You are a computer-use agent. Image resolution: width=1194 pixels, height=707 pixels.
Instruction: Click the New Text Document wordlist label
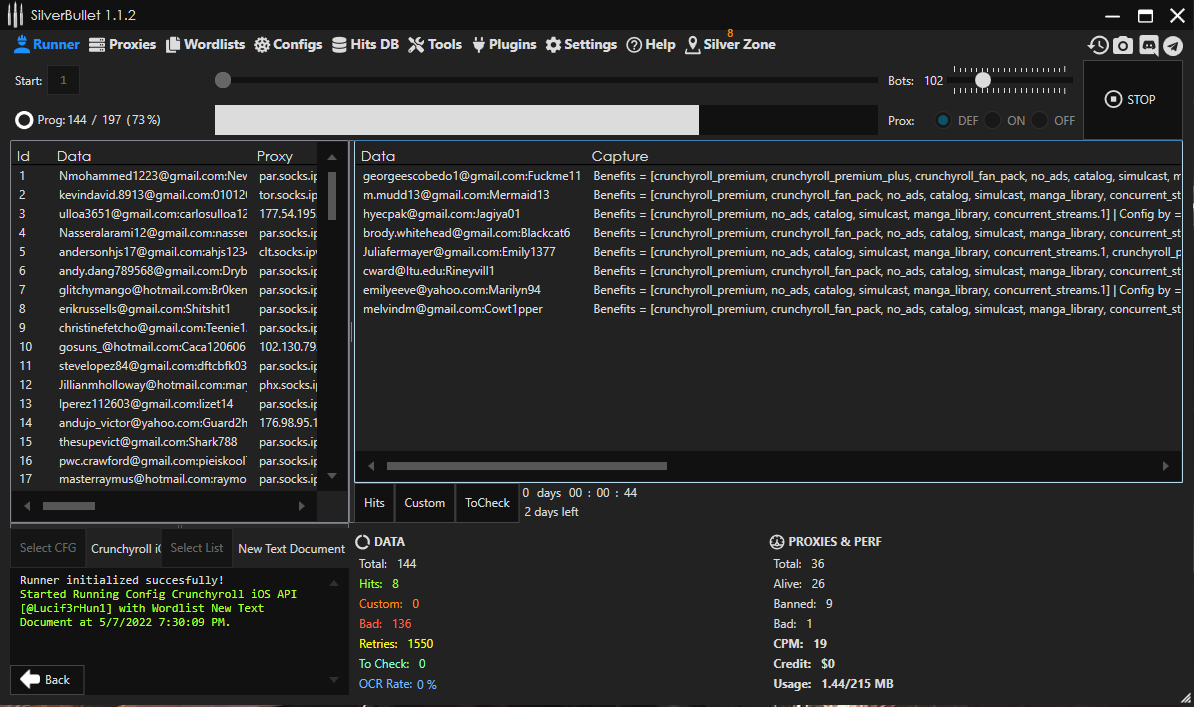click(x=291, y=549)
